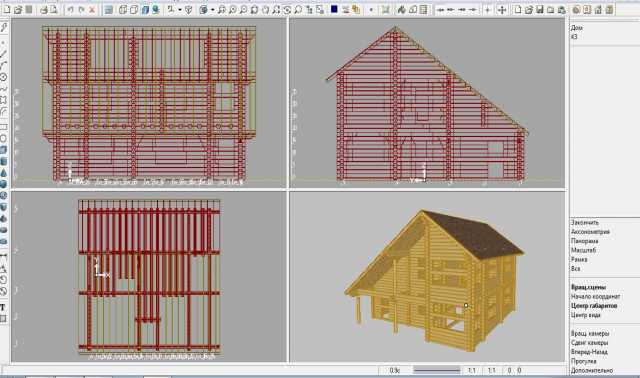Click the progress bar in the status bar
Image resolution: width=640 pixels, height=378 pixels.
pos(436,370)
